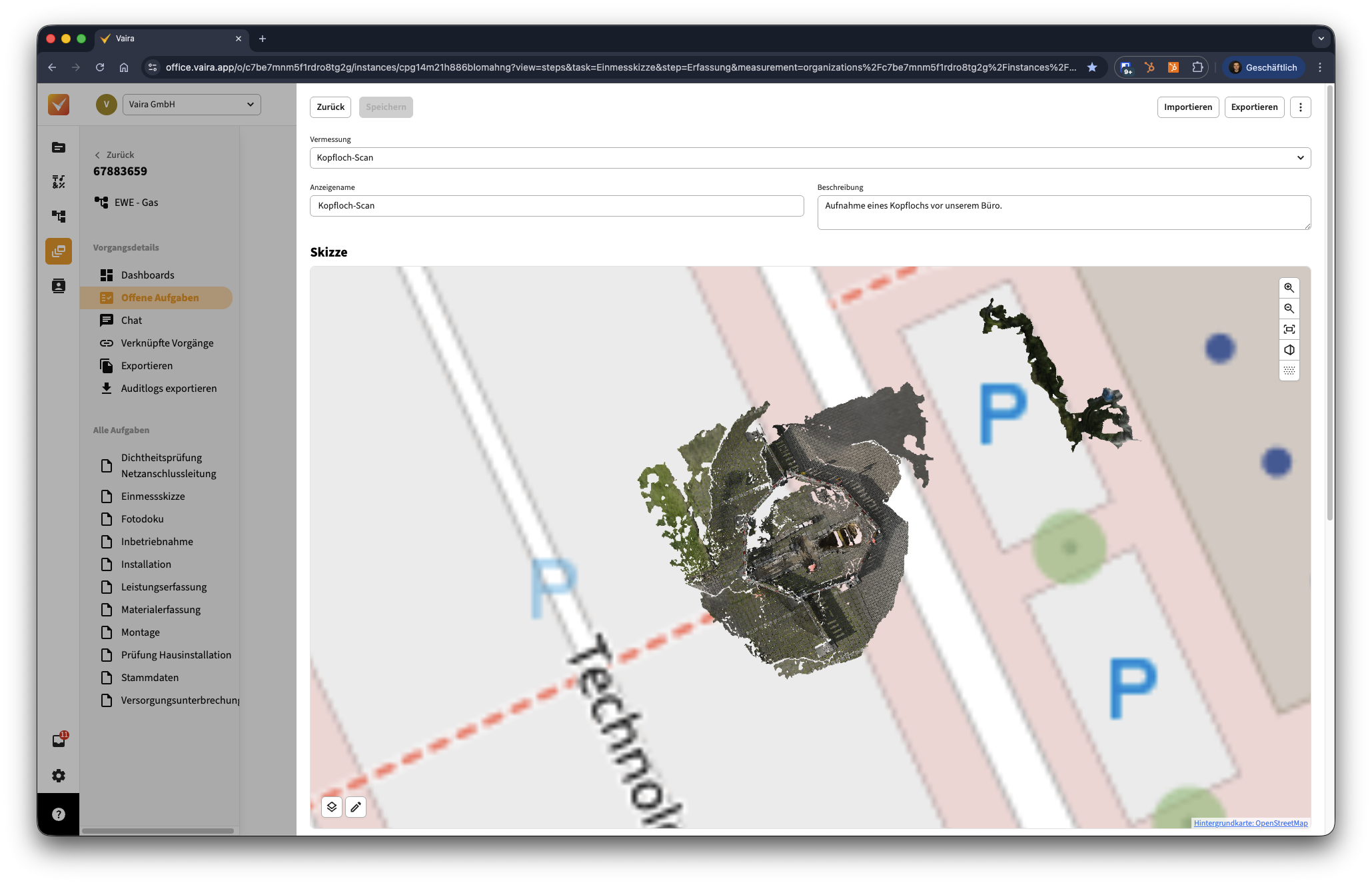Open the Vermessung Kopfloch-Scan dropdown
This screenshot has width=1372, height=885.
click(810, 158)
